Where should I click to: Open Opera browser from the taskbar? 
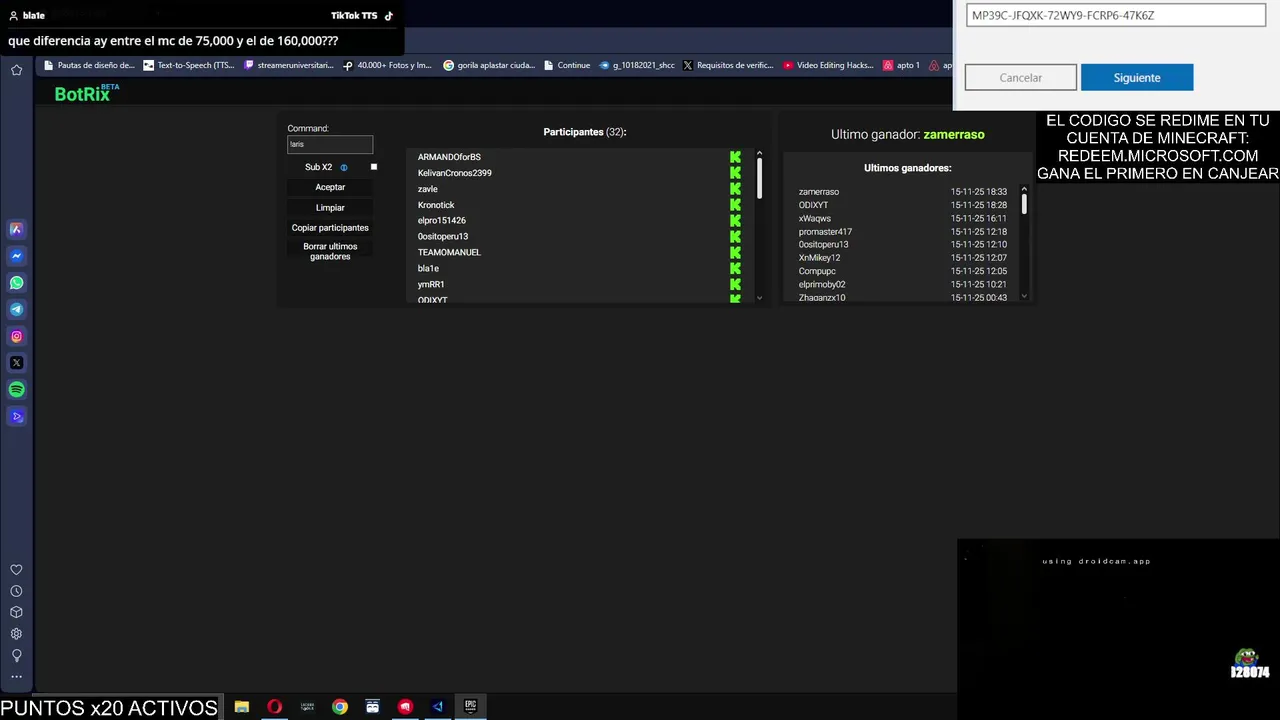pos(274,707)
